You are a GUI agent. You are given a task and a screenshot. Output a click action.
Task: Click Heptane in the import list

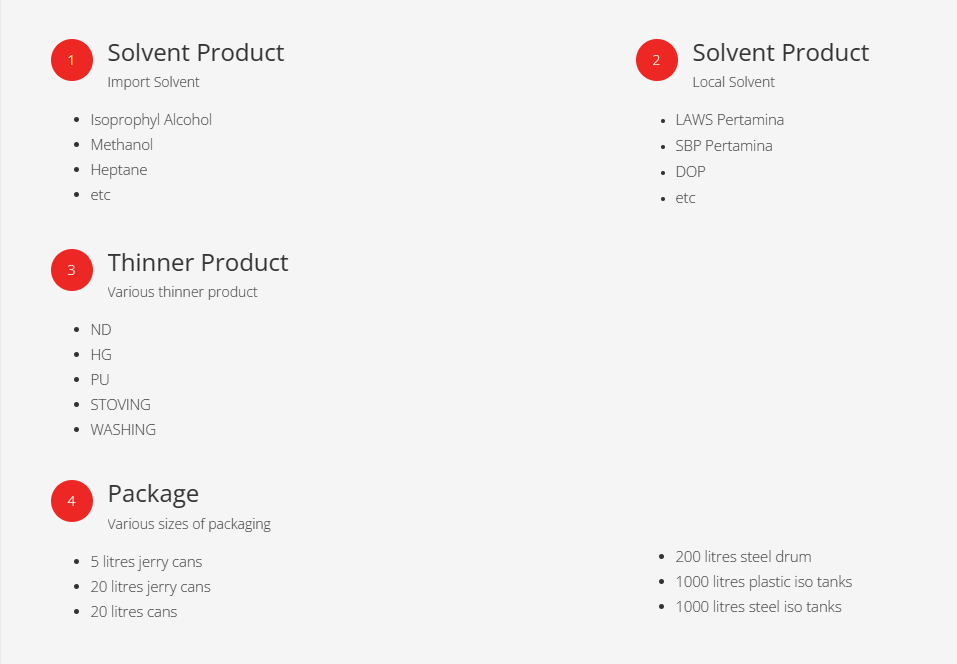click(118, 170)
